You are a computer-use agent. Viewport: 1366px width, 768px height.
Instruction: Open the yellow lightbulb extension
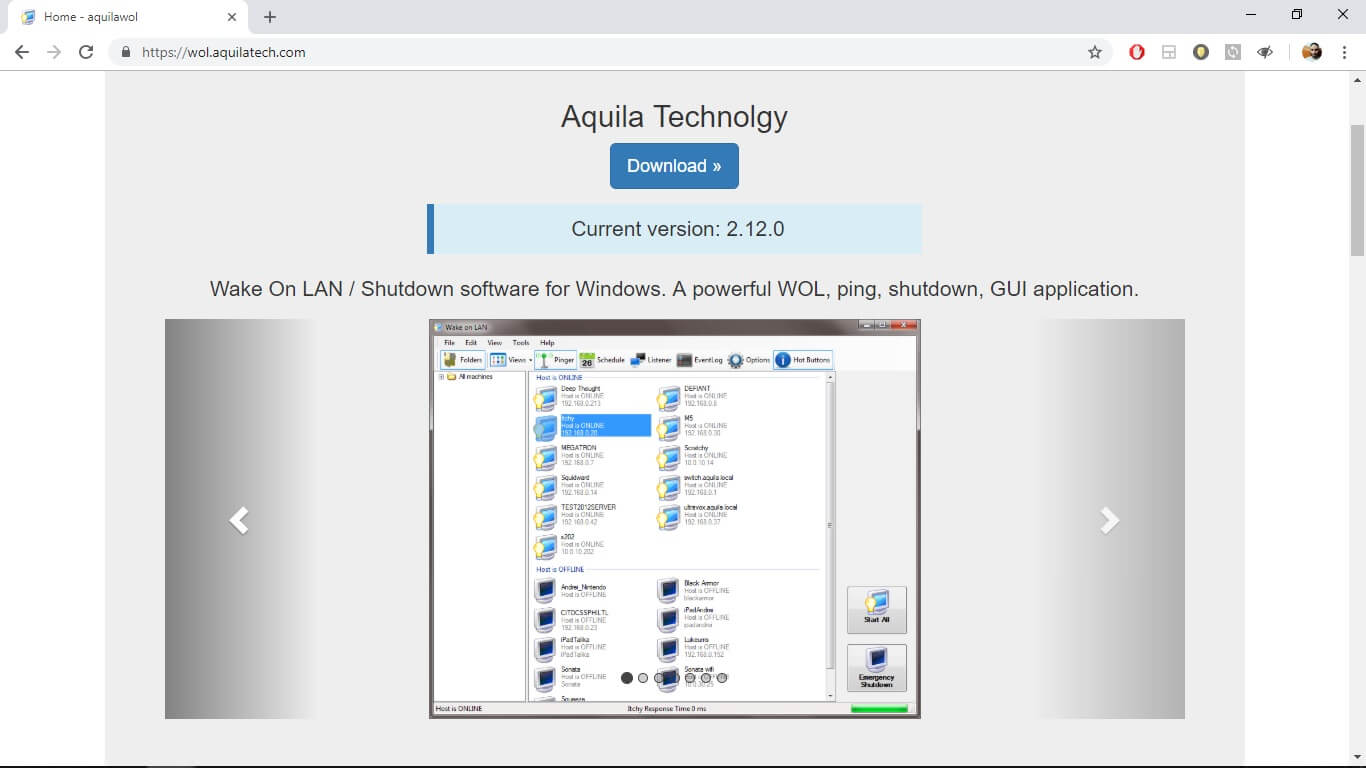[1201, 52]
